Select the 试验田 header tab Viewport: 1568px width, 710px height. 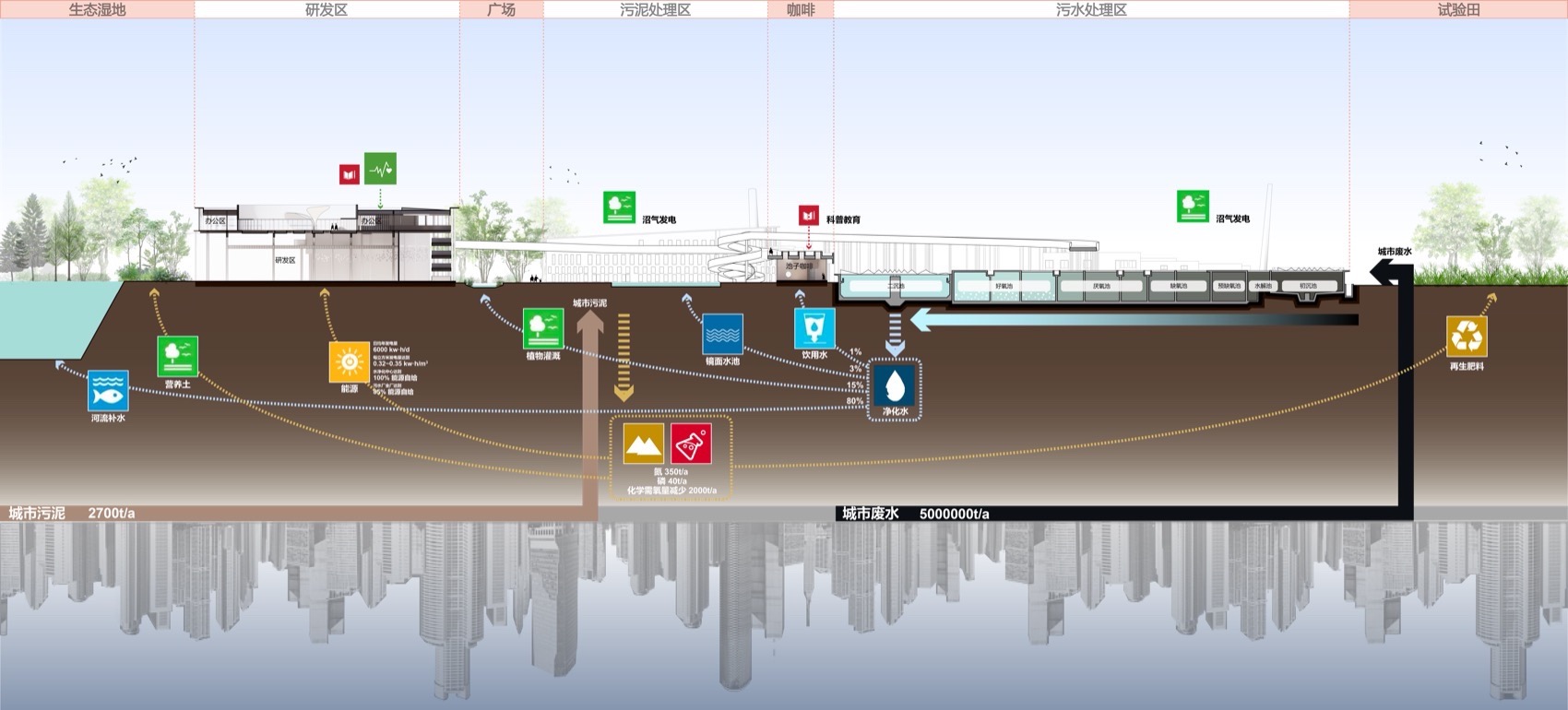pos(1458,9)
